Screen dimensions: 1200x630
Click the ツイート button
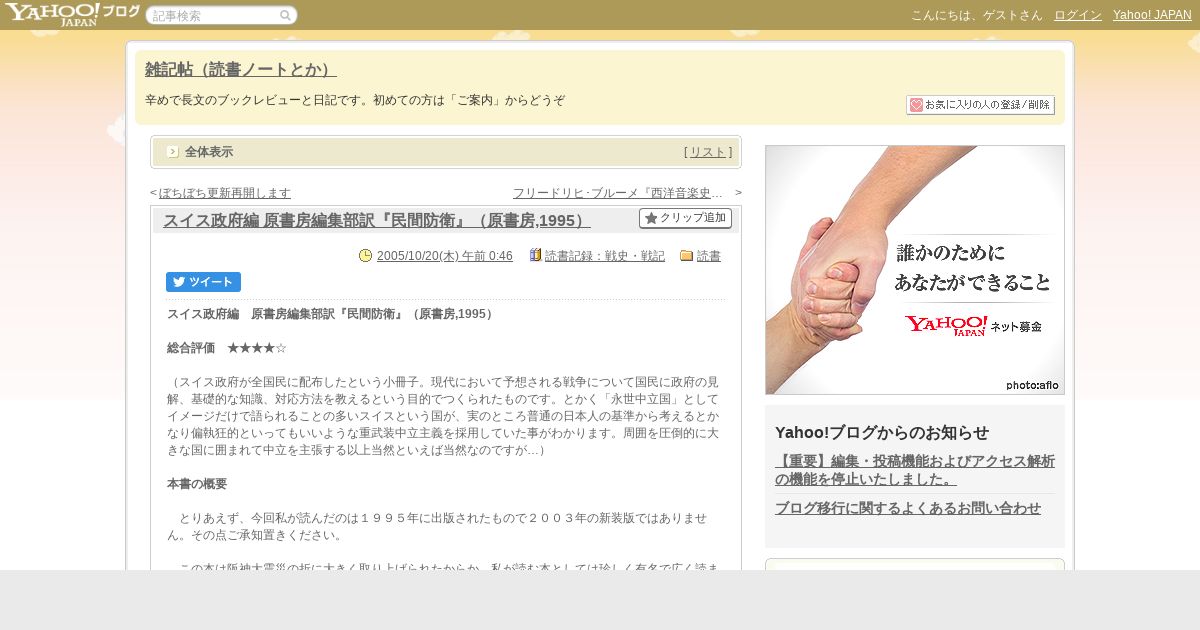(x=203, y=282)
